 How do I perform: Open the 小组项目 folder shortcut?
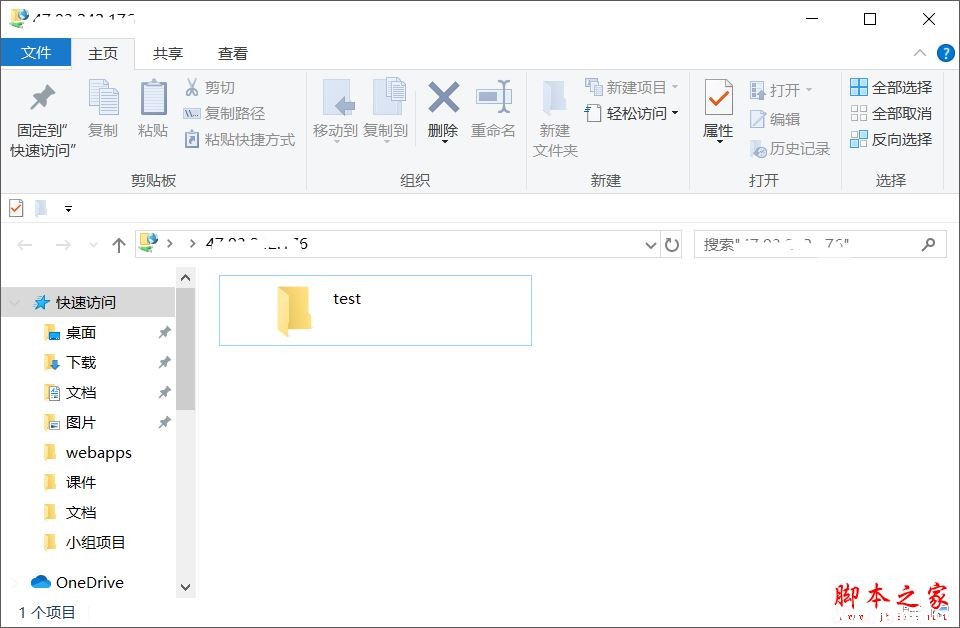click(84, 542)
